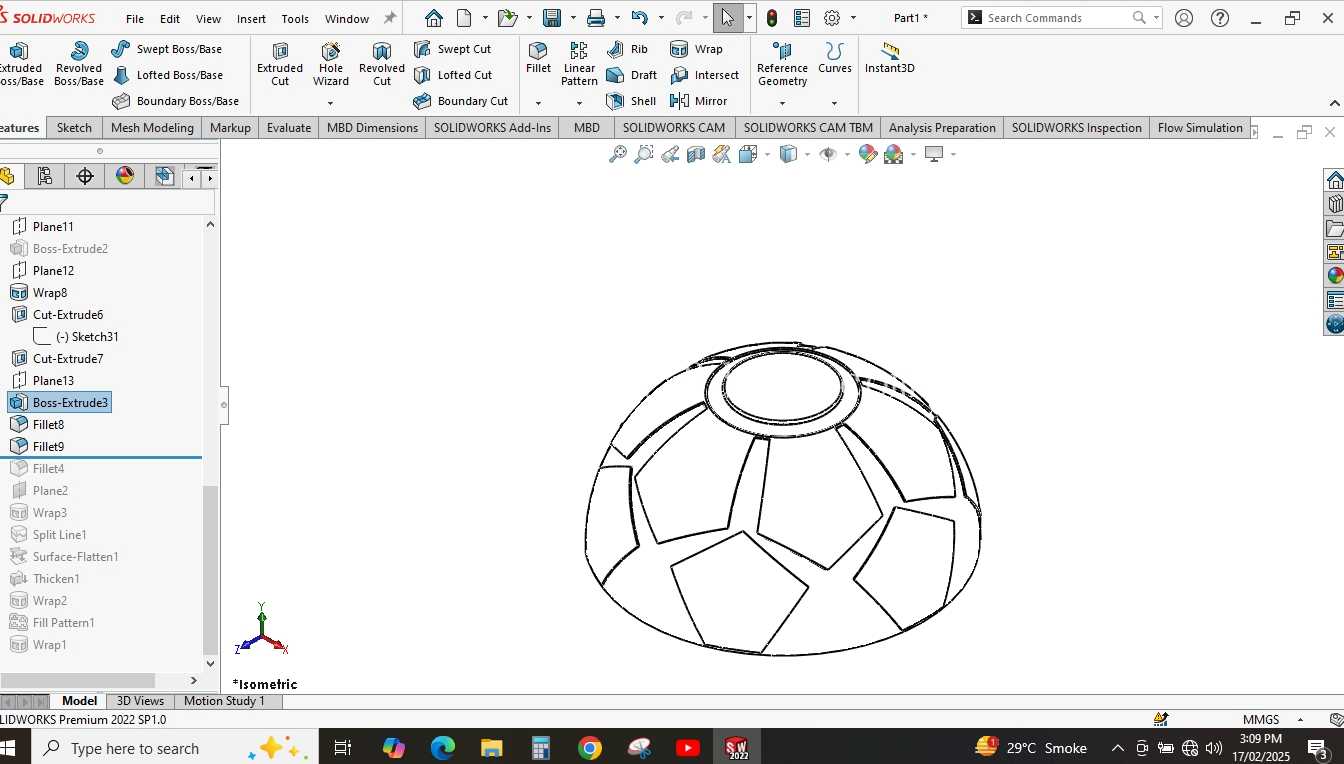Screen dimensions: 1344x764
Task: Select the Boundary Cut tool
Action: point(460,101)
